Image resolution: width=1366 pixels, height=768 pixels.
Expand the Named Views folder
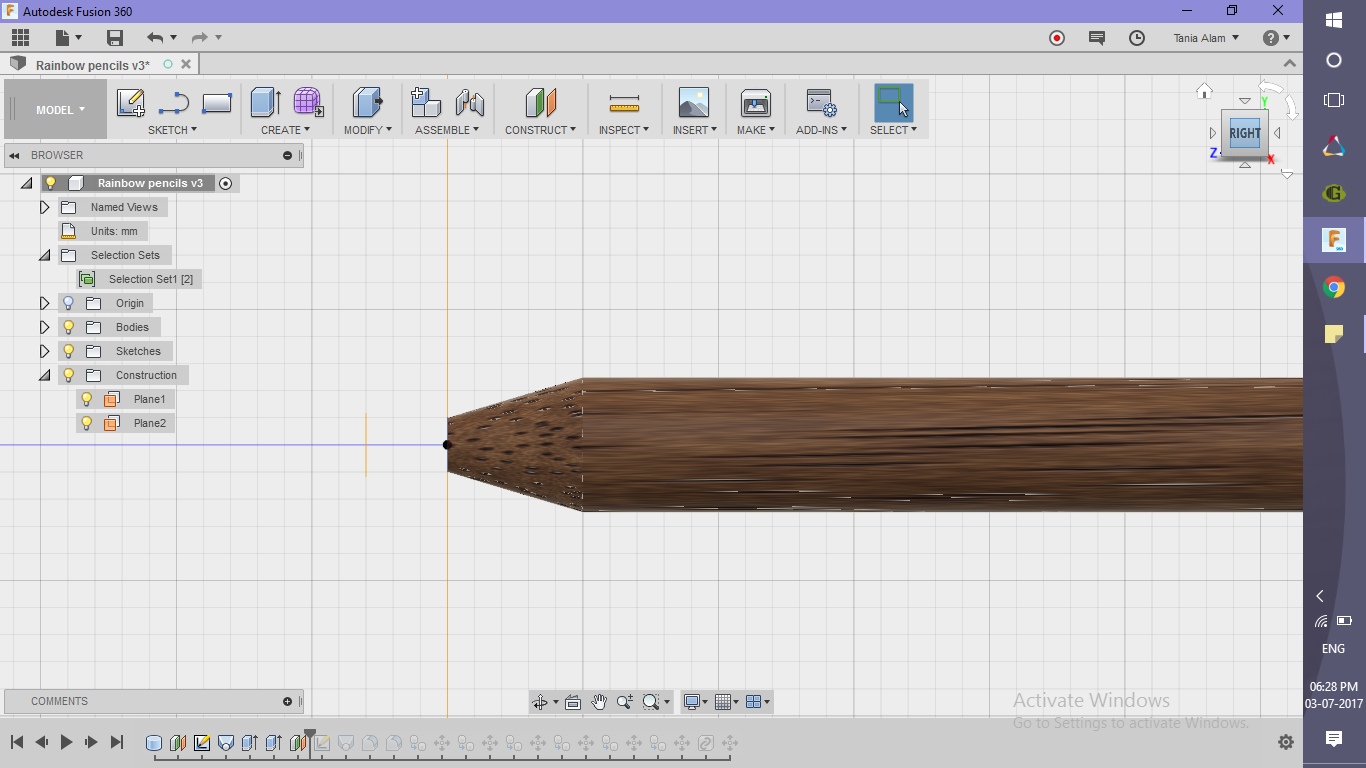pos(44,207)
